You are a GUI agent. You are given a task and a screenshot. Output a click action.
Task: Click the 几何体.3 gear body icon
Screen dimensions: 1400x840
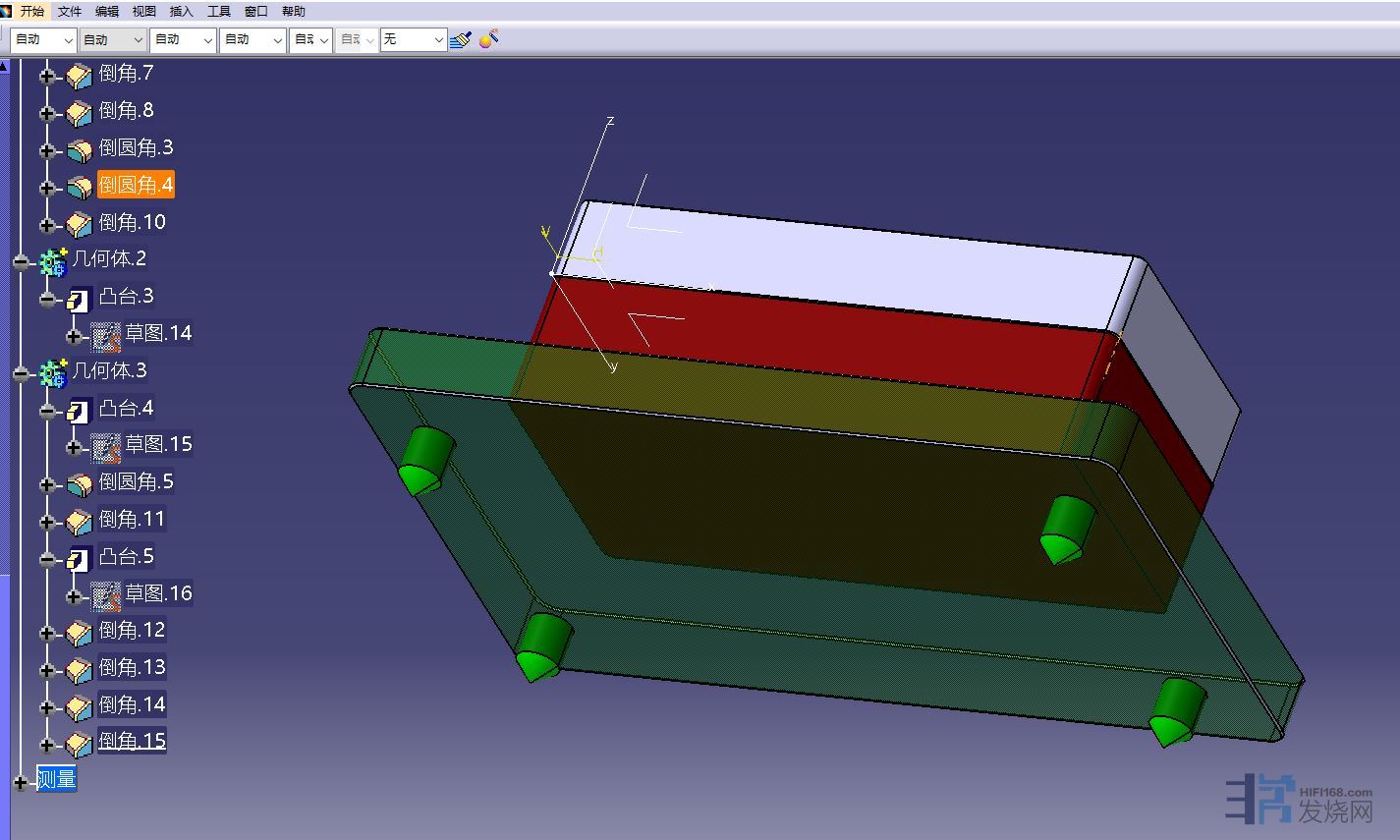[53, 372]
